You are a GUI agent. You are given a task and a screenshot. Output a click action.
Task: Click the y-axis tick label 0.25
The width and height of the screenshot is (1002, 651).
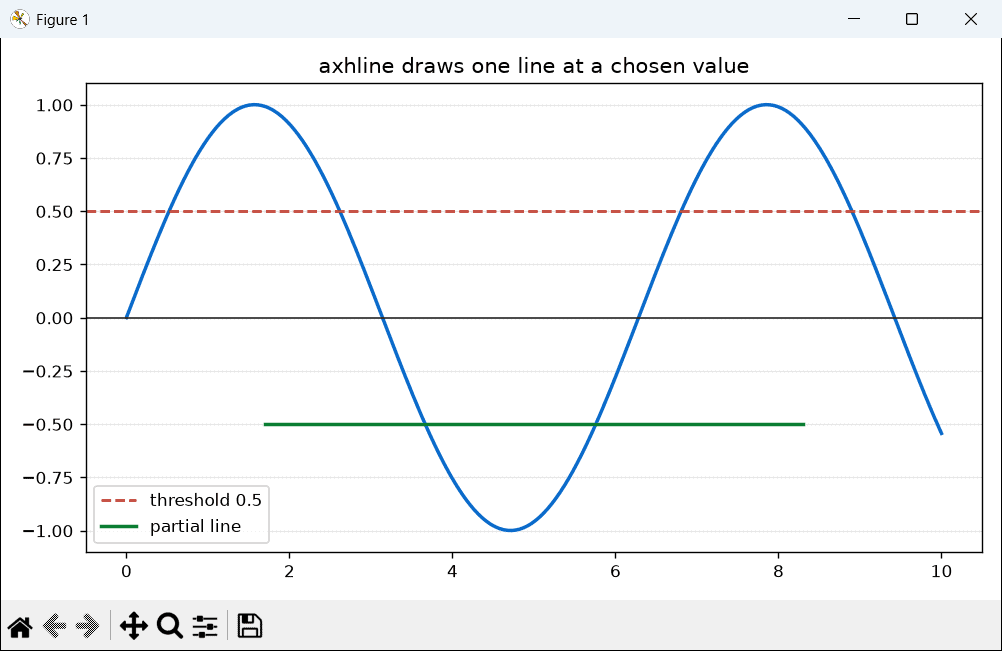point(54,265)
